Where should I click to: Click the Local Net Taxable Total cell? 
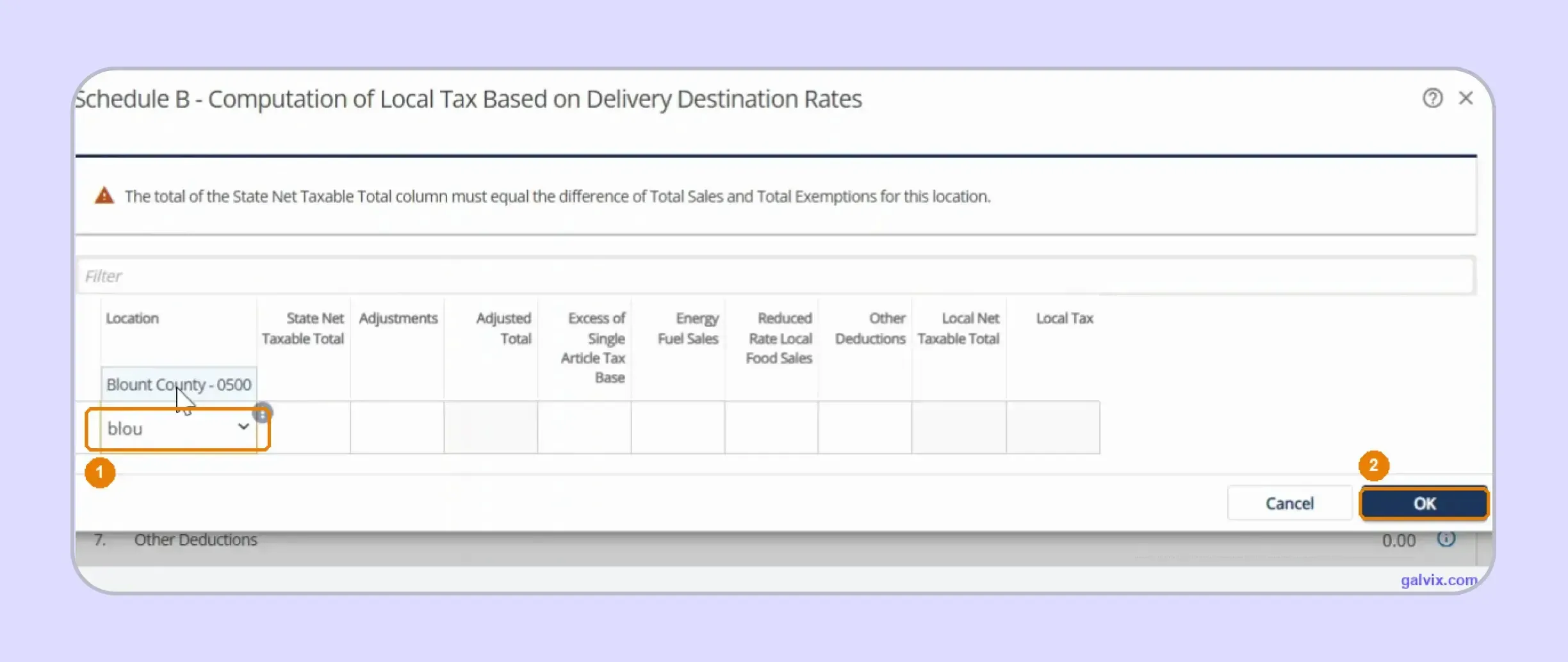click(959, 428)
